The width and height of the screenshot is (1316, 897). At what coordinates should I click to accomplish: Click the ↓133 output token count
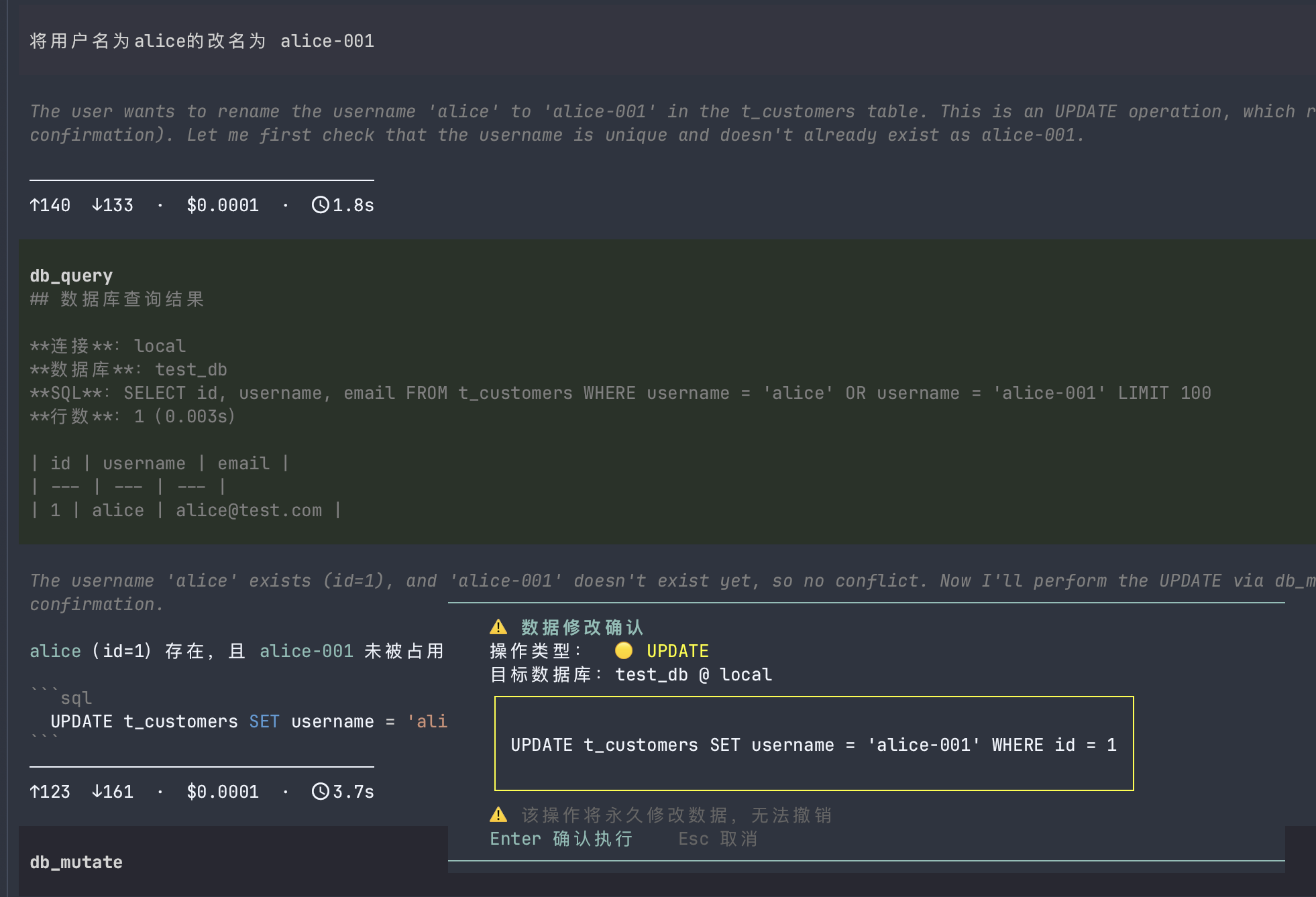tap(113, 205)
